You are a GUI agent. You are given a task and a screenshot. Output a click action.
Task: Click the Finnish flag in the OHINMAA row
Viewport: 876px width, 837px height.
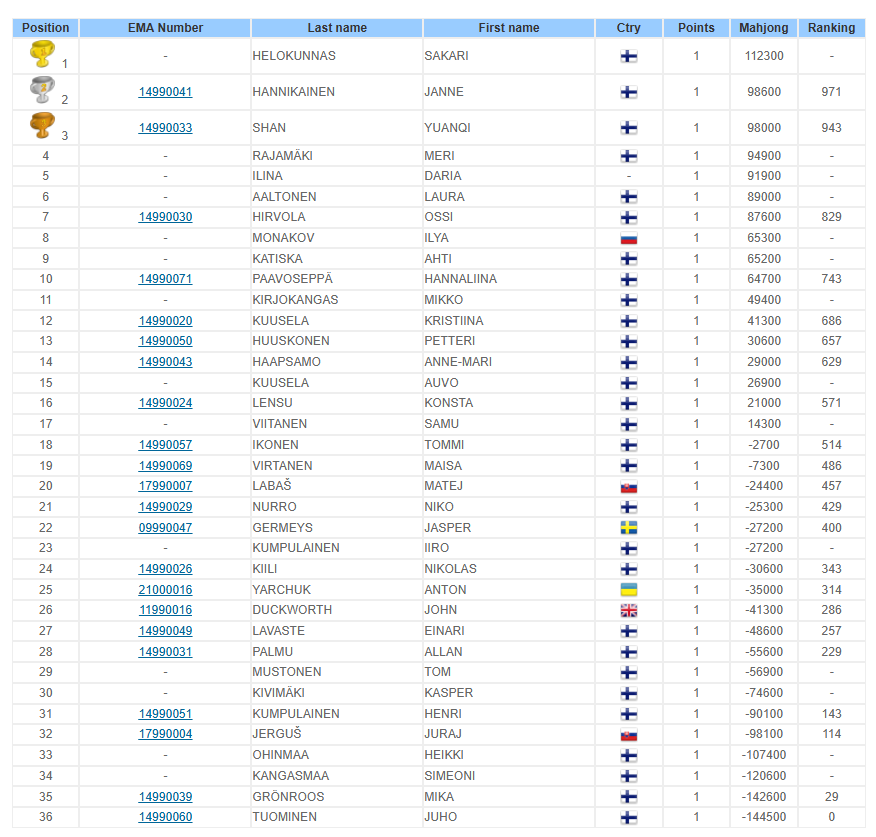(x=629, y=755)
